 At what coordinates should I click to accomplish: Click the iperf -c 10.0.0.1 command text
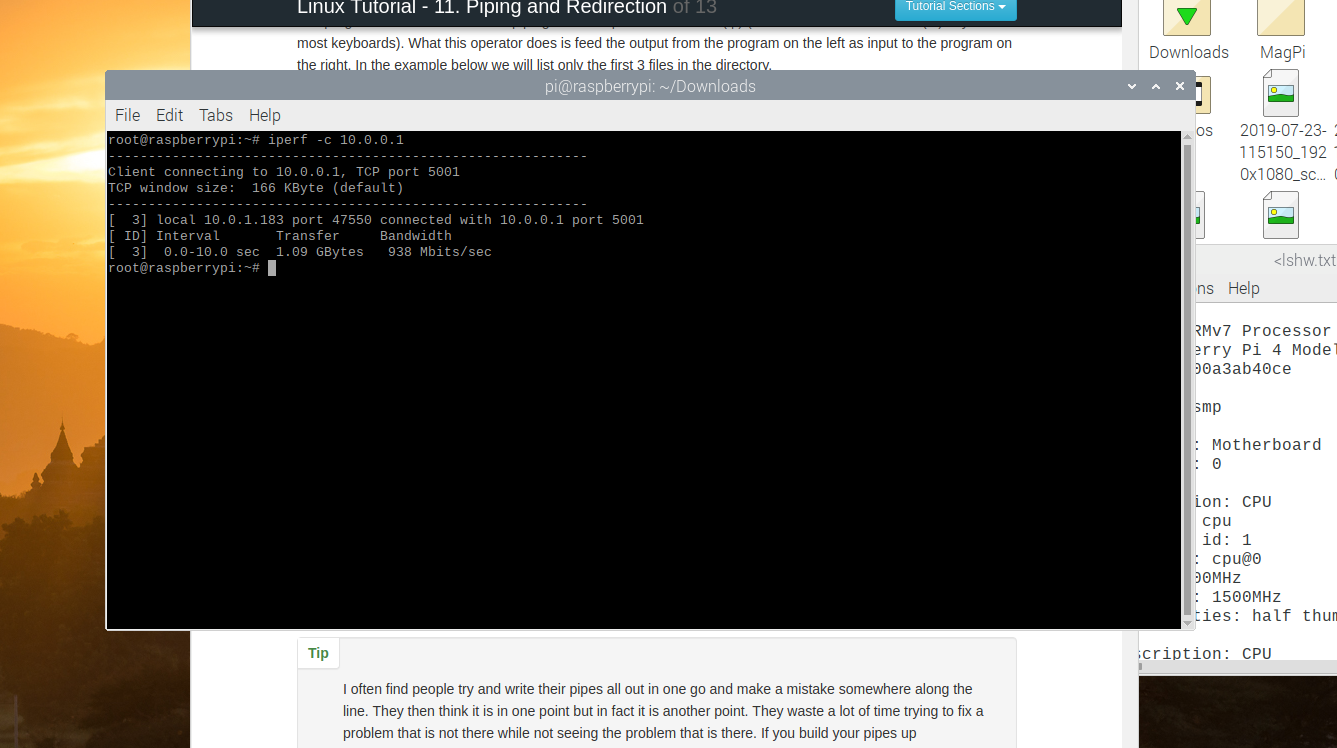click(x=336, y=140)
